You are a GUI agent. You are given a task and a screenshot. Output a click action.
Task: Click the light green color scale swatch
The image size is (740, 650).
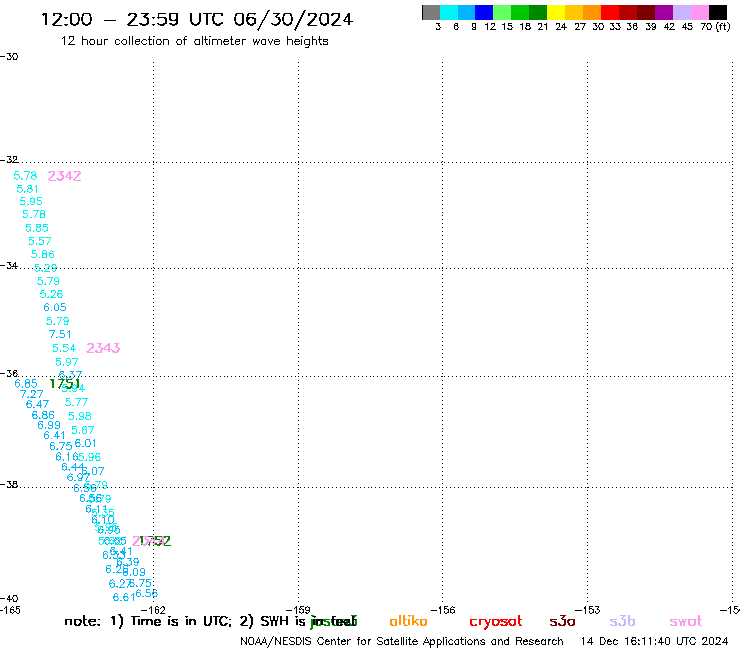pyautogui.click(x=502, y=12)
